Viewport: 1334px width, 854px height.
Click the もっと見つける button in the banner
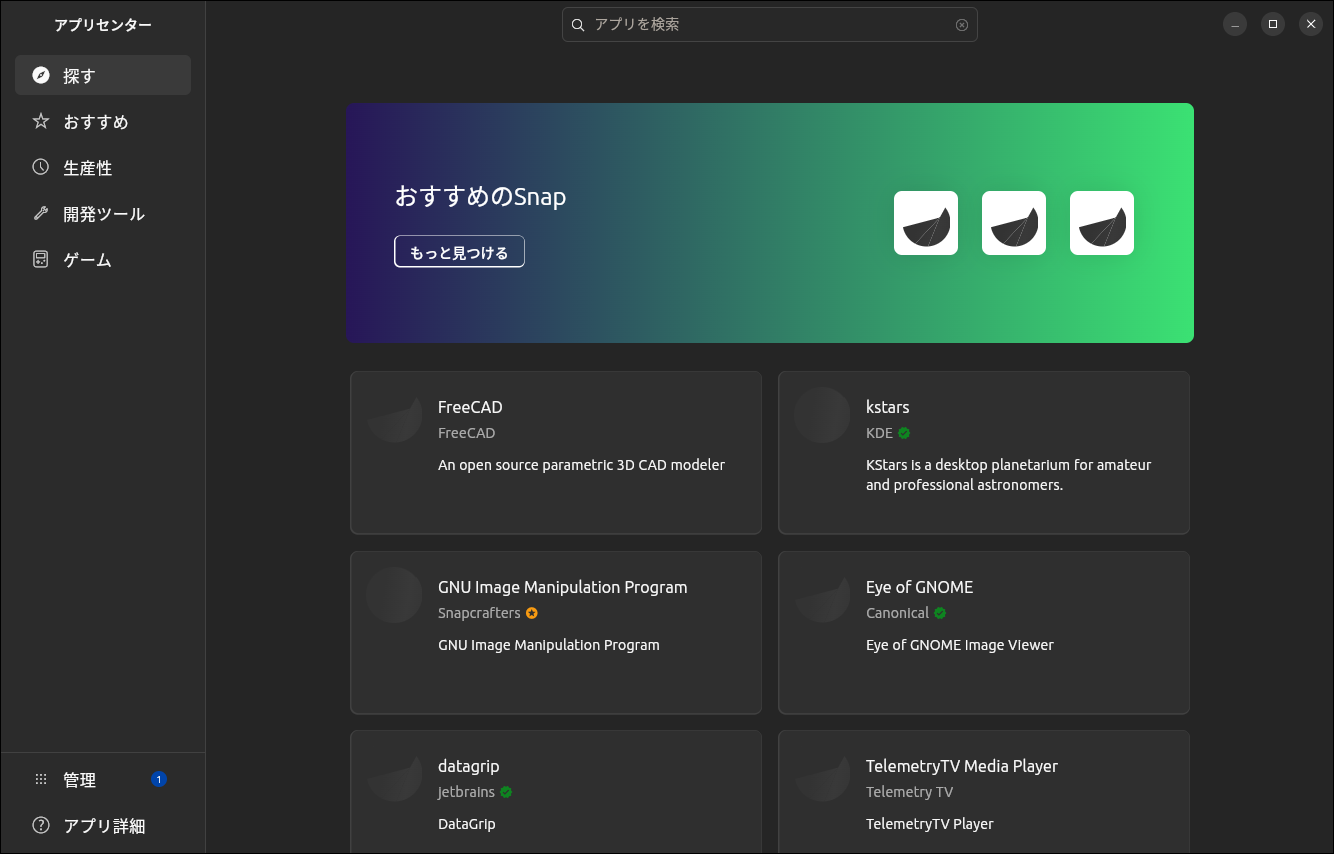click(459, 252)
